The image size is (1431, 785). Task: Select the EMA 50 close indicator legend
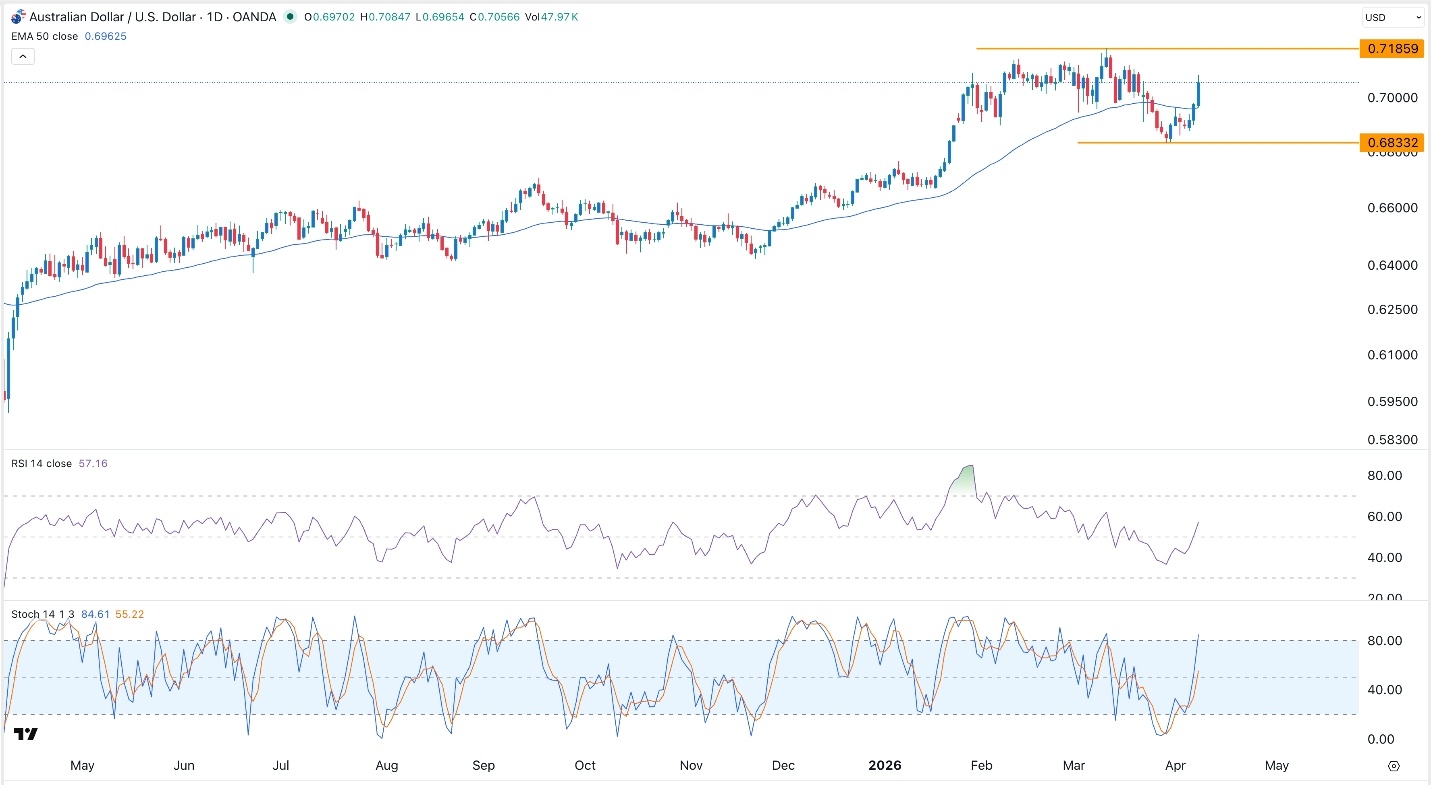pyautogui.click(x=42, y=36)
